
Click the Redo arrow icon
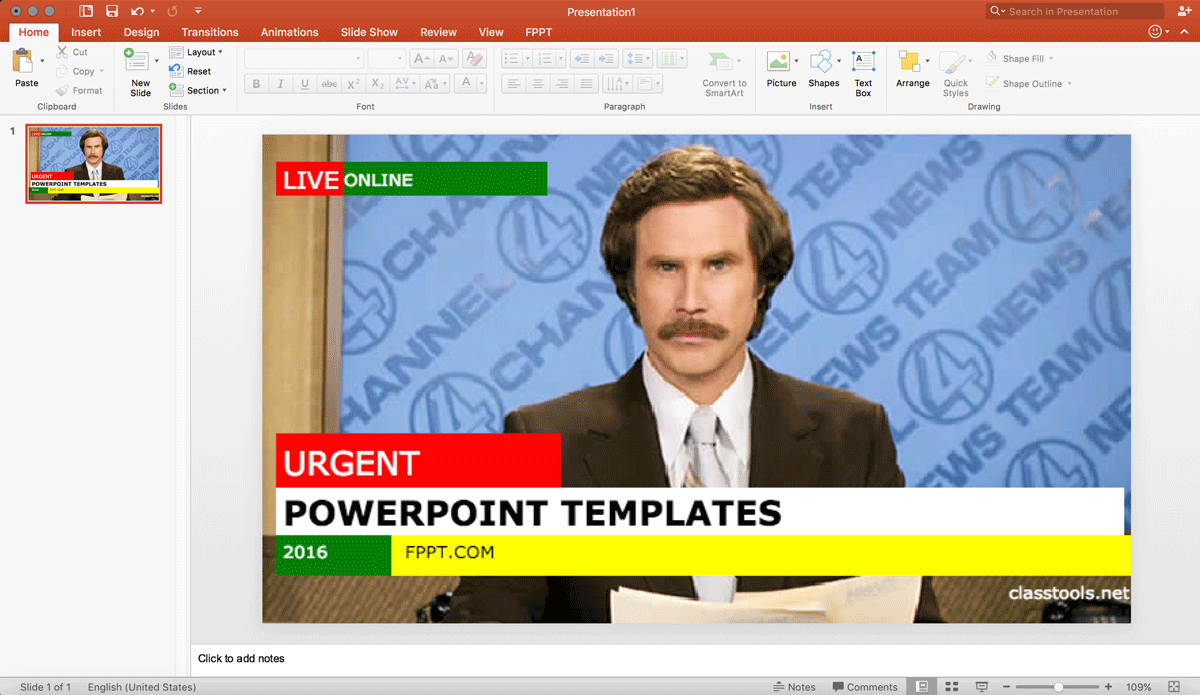tap(172, 11)
